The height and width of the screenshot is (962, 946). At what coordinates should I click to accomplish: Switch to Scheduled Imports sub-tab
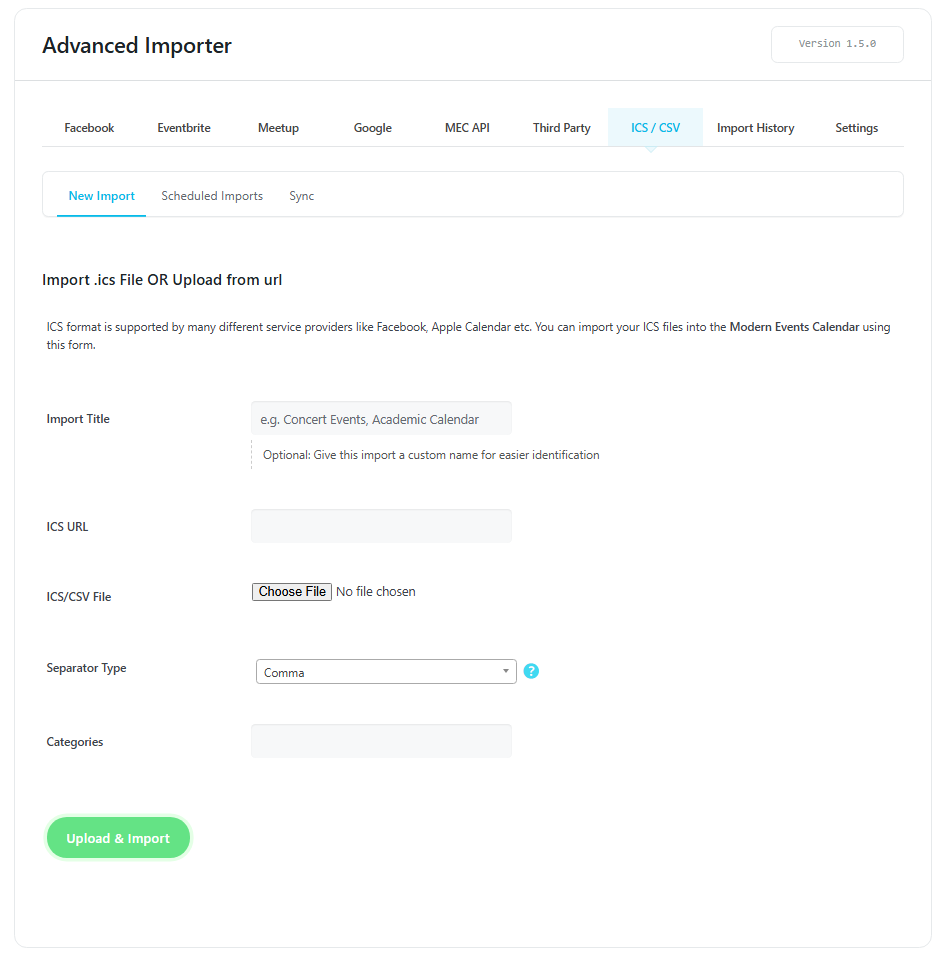(x=212, y=196)
